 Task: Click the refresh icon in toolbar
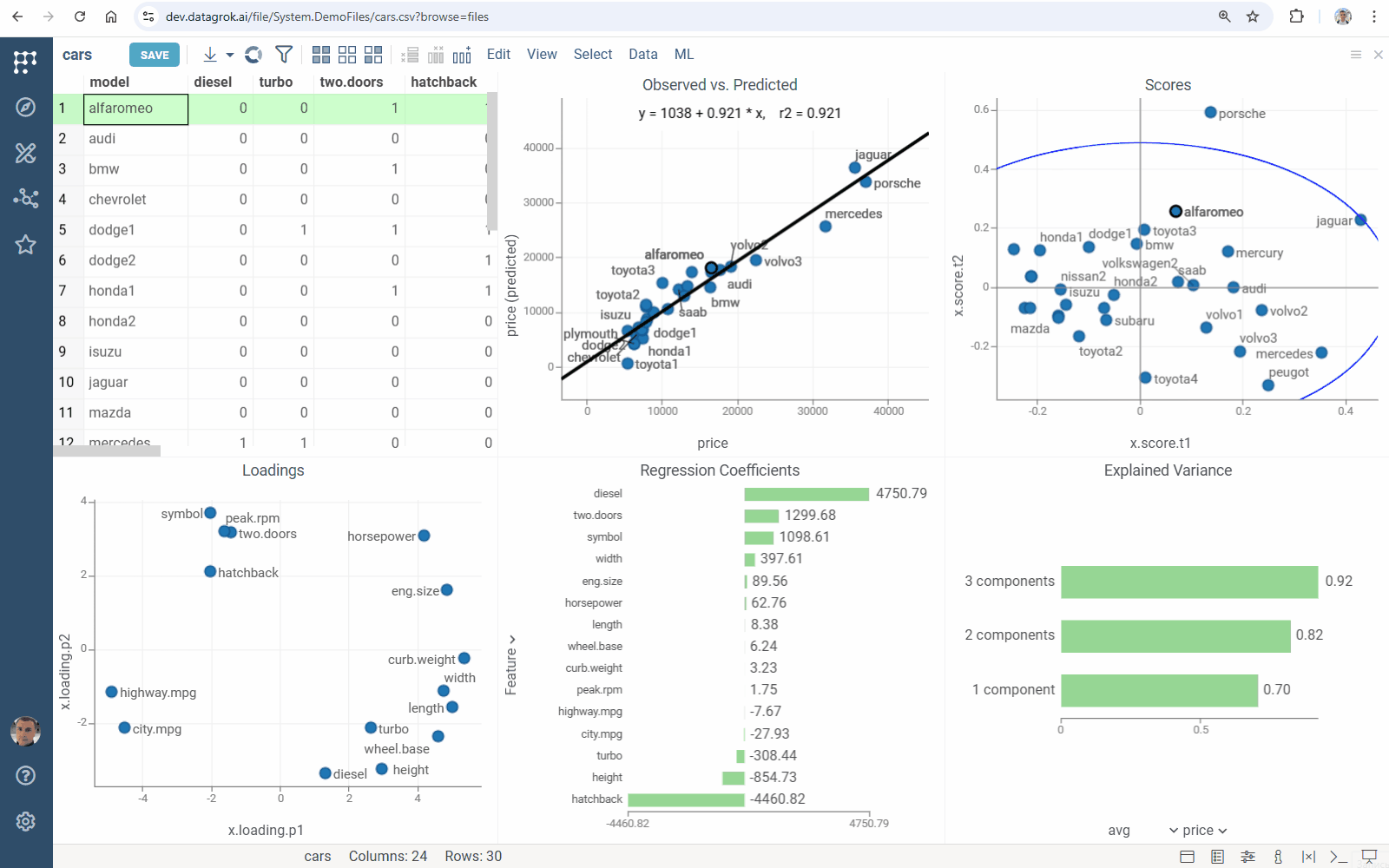coord(253,55)
